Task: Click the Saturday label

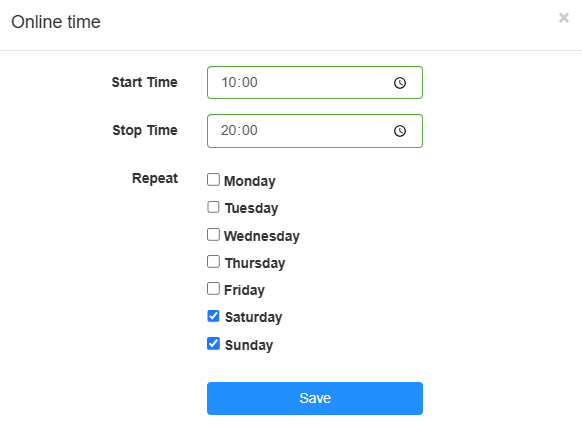Action: coord(254,317)
